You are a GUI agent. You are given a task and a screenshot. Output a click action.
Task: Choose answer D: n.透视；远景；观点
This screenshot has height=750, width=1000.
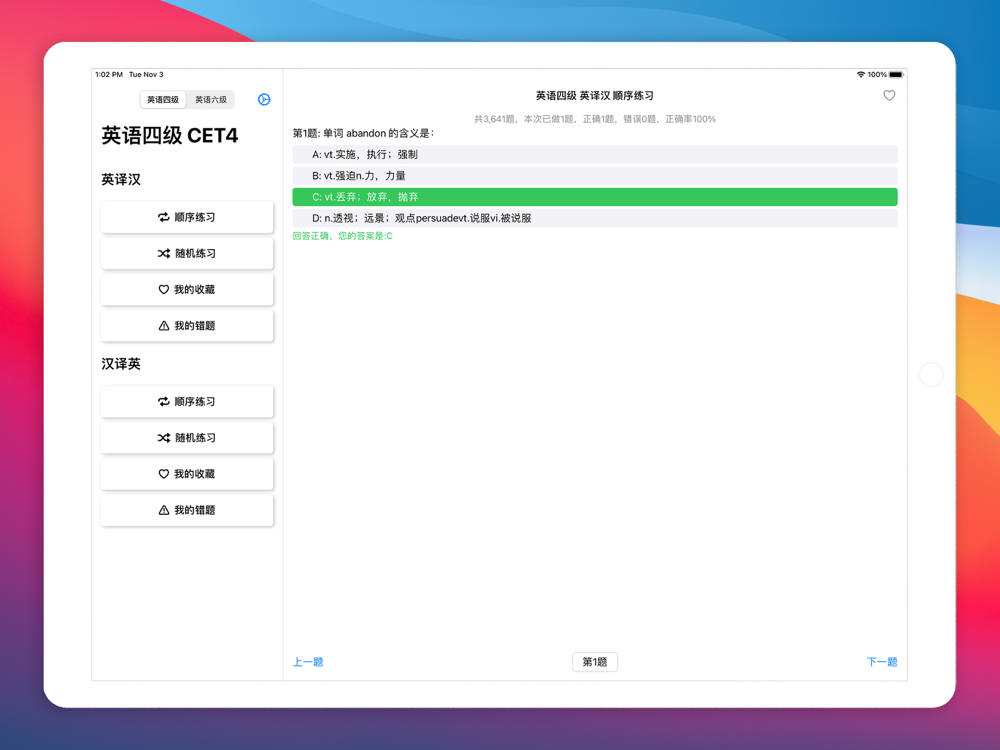coord(595,218)
